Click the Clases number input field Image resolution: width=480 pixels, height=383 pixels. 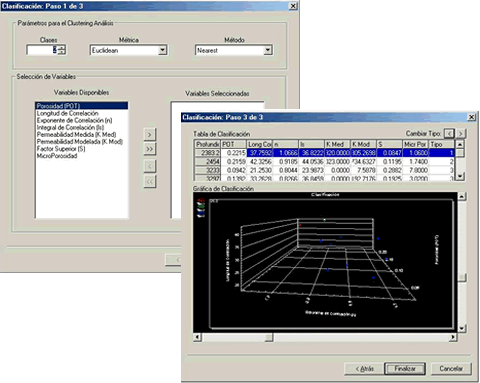[x=42, y=50]
